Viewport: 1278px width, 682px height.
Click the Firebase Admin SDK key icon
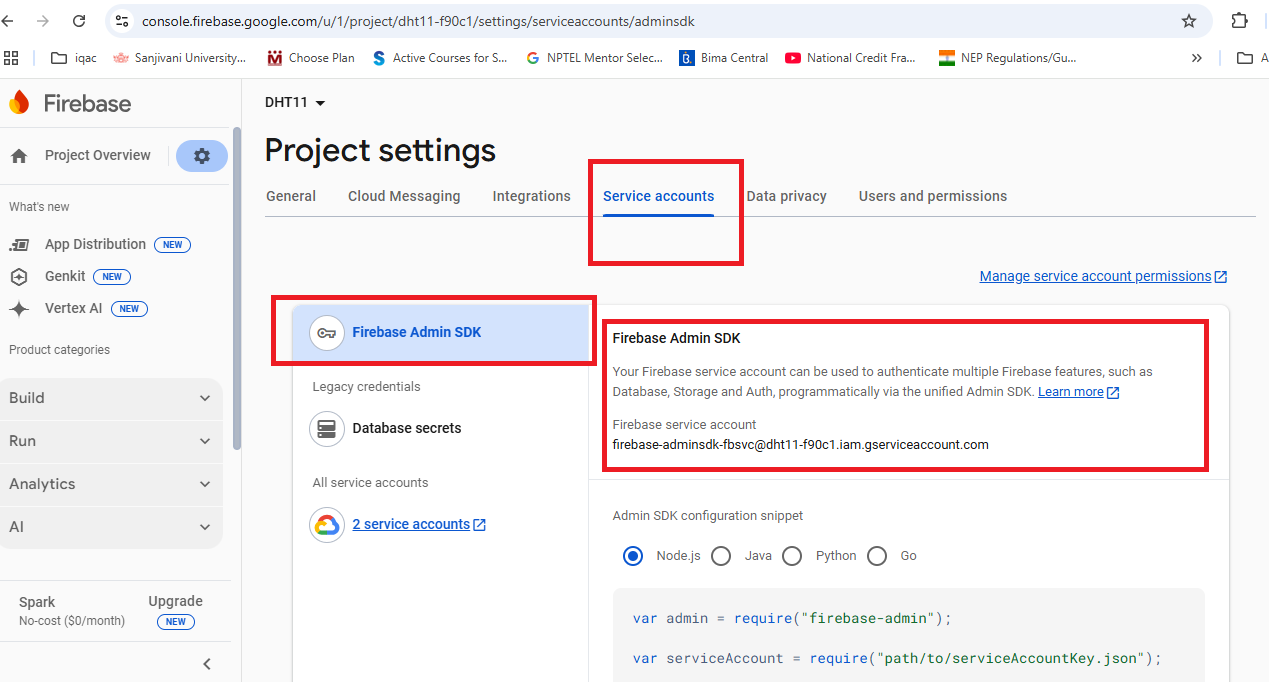pyautogui.click(x=327, y=333)
